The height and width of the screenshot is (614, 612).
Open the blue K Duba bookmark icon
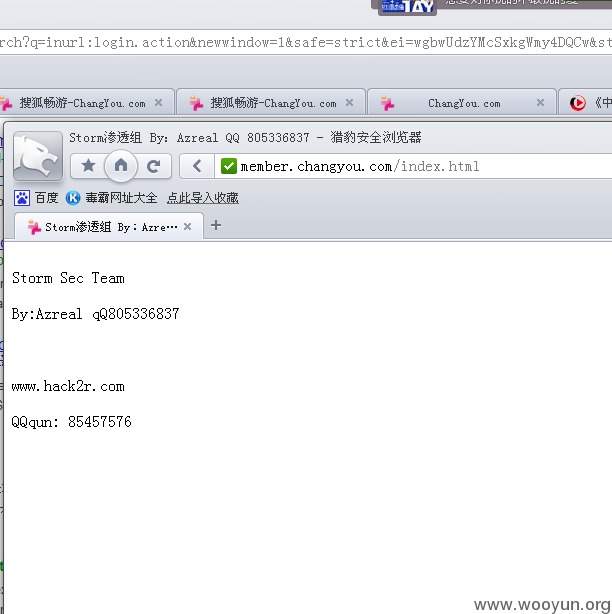click(x=73, y=198)
